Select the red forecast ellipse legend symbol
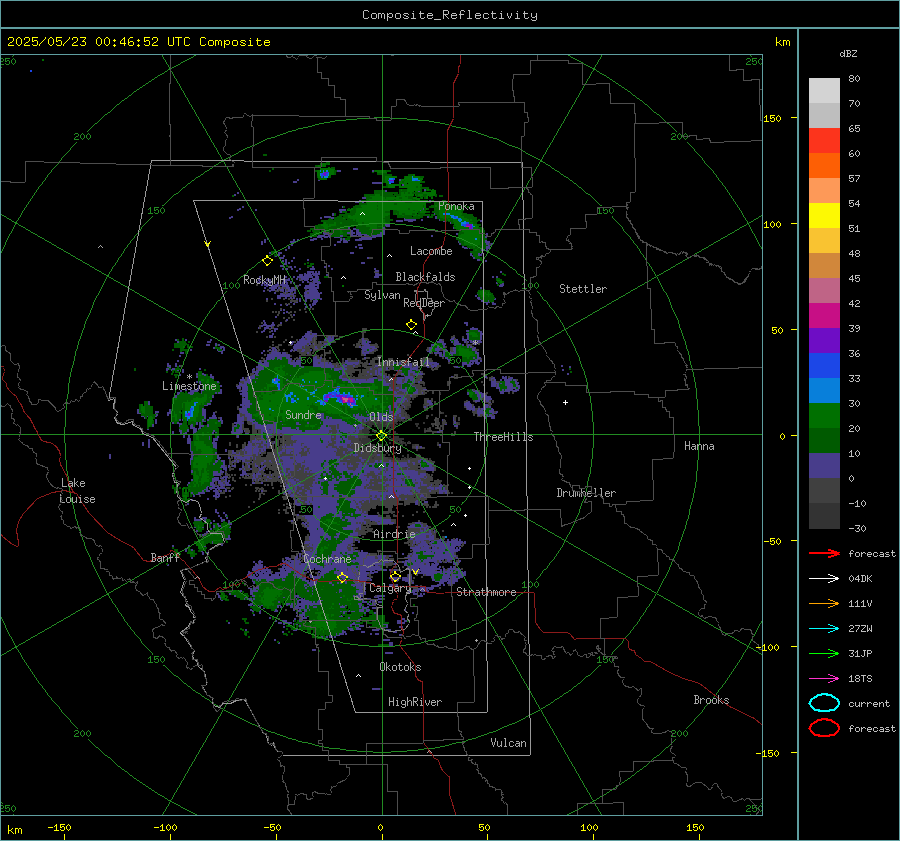900x841 pixels. tap(824, 728)
